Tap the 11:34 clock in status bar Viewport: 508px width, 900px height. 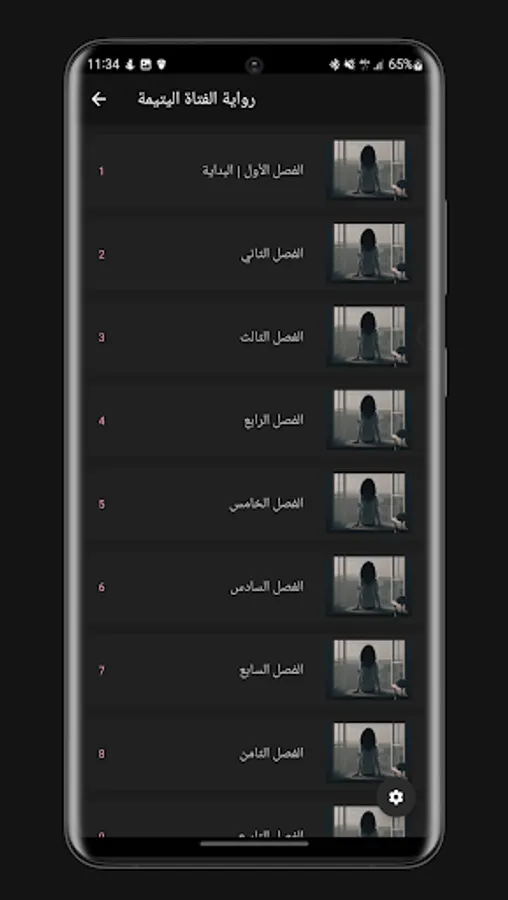pyautogui.click(x=103, y=64)
